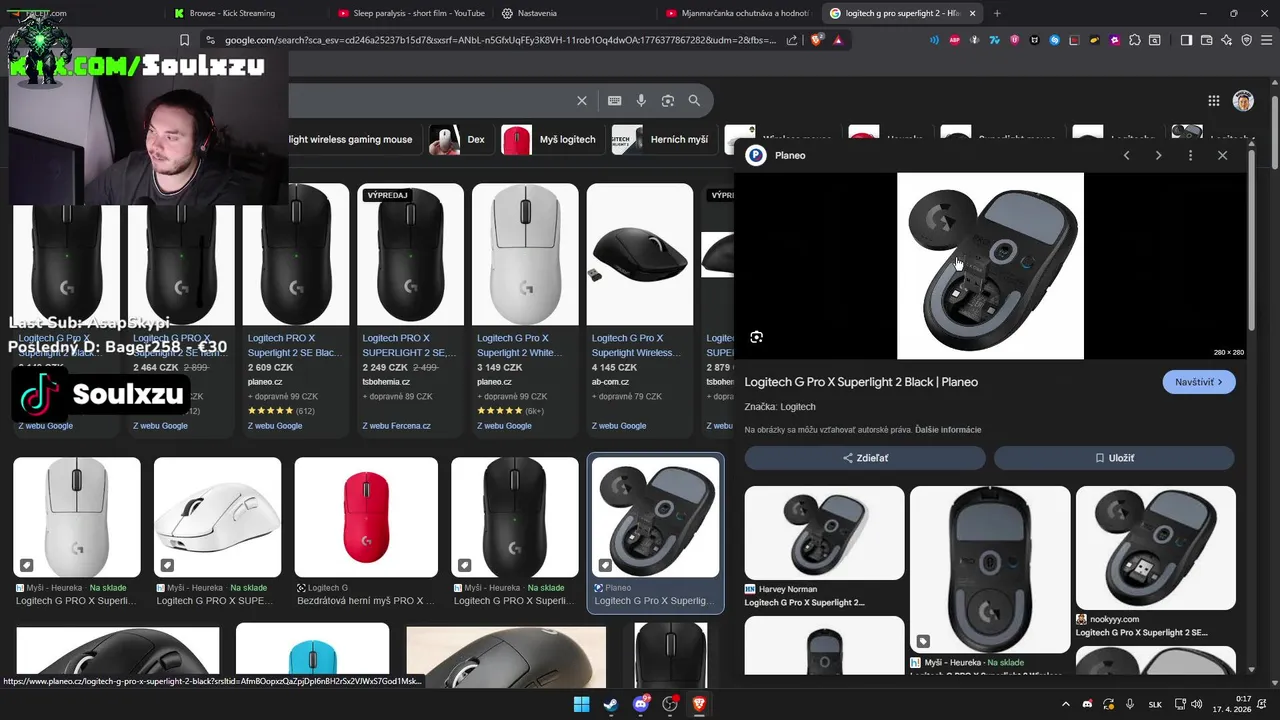
Task: Open Leo AI assistant sparkle icon
Action: pos(1227,40)
